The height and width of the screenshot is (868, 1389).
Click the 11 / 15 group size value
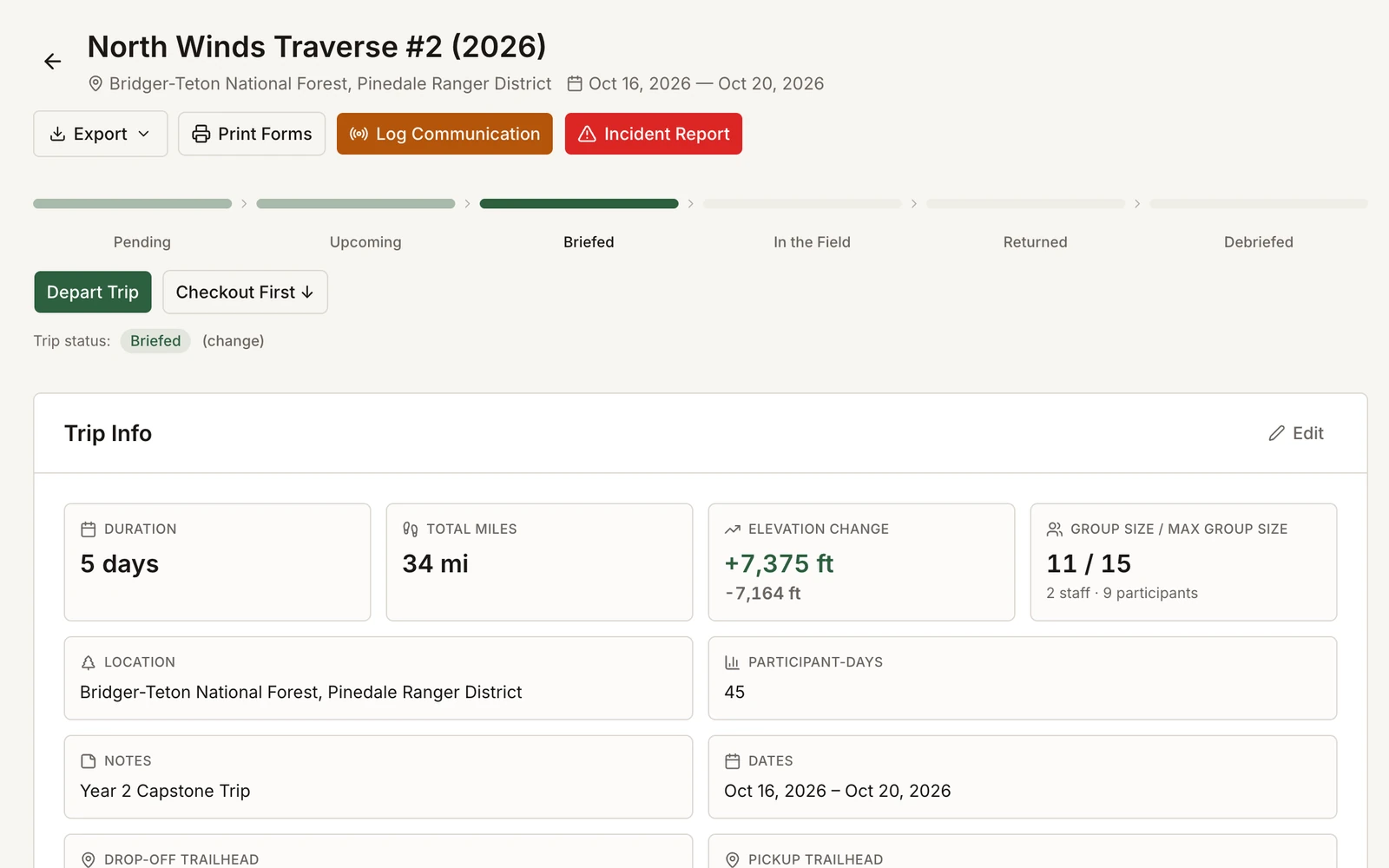(x=1089, y=564)
